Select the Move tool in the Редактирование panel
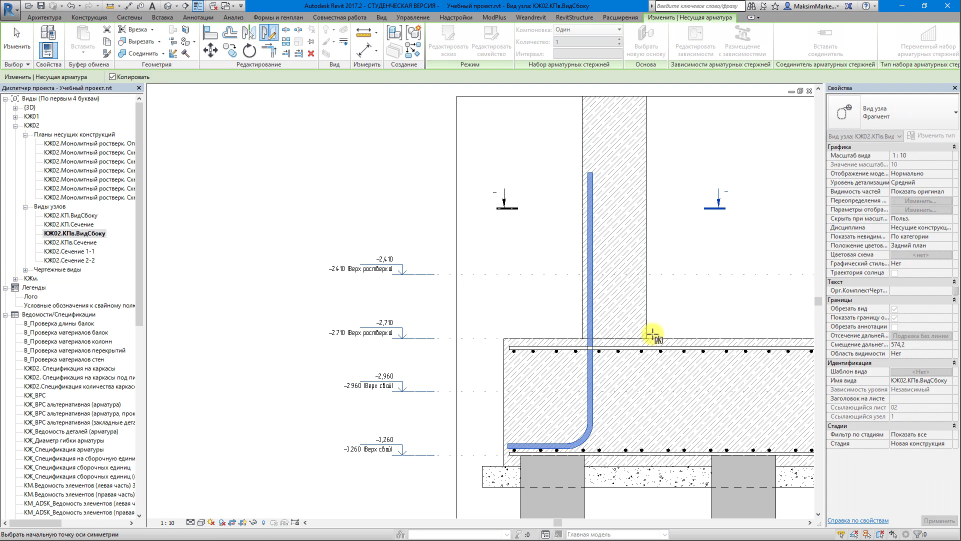This screenshot has height=541, width=961. pos(211,49)
